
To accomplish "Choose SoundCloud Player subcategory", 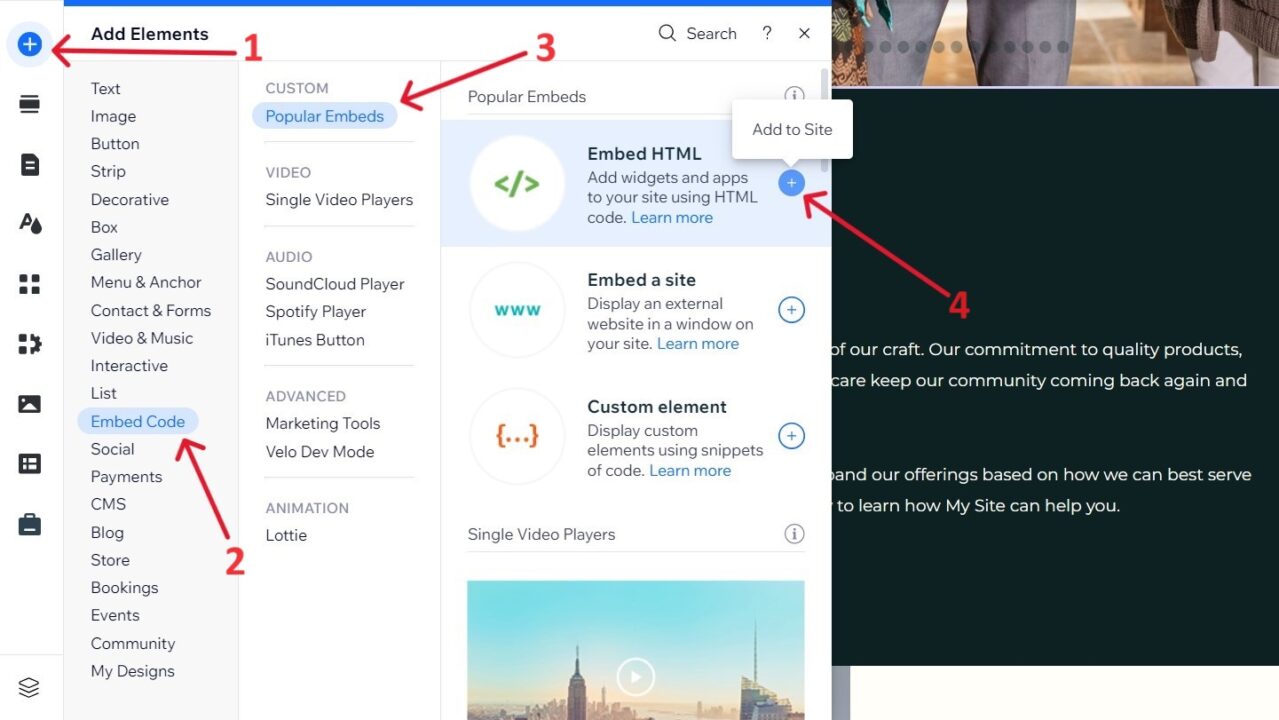I will tap(335, 284).
